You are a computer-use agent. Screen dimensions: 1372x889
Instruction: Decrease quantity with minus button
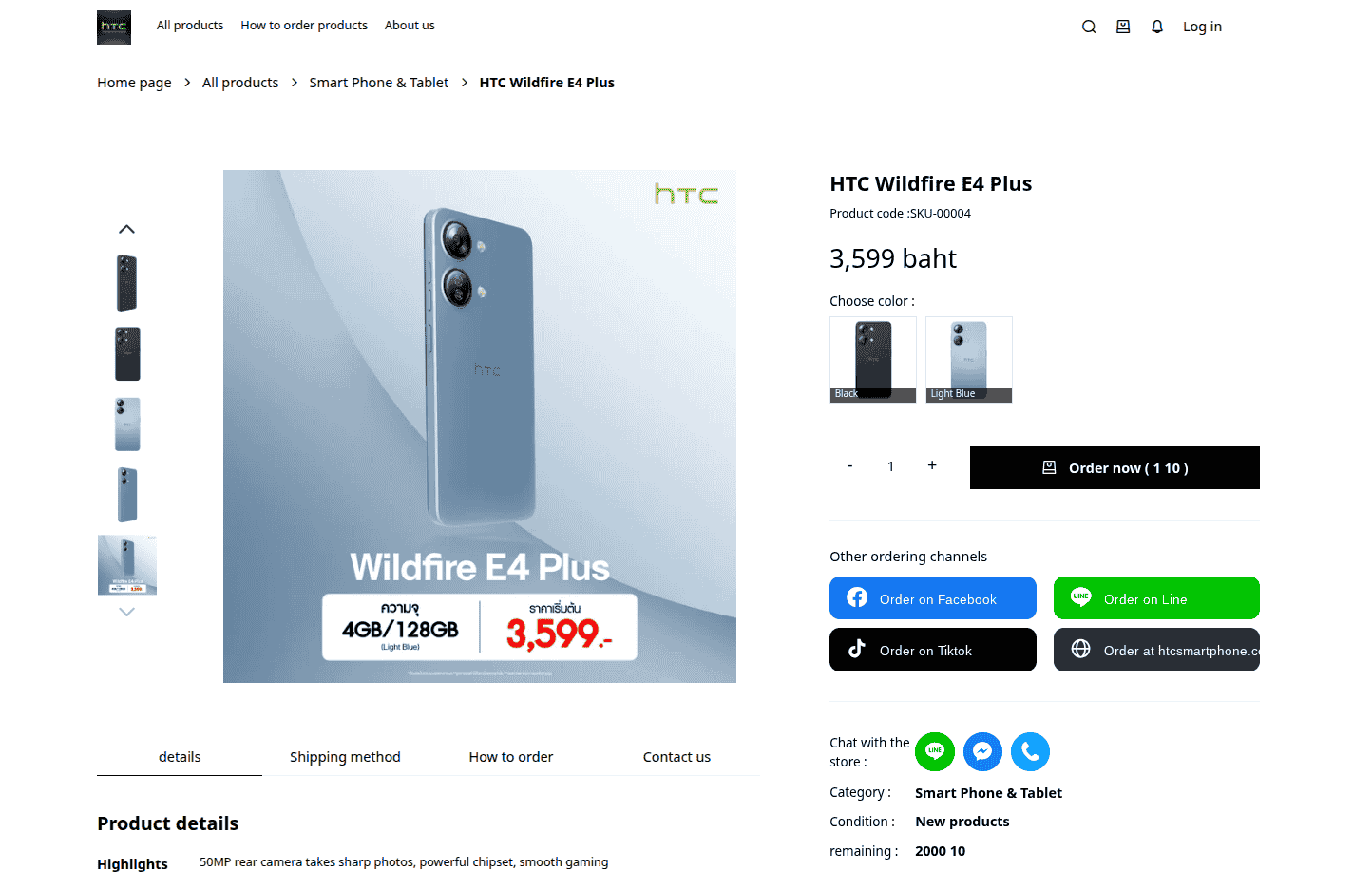849,466
